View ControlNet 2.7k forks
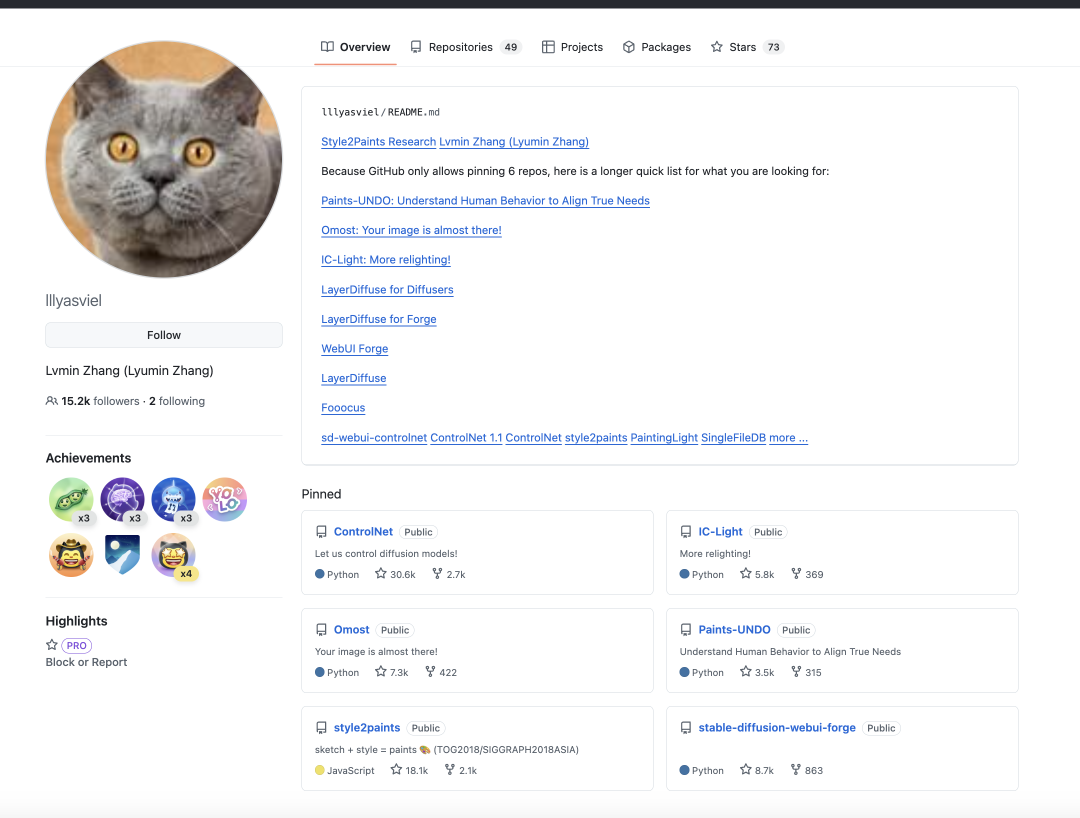This screenshot has width=1080, height=818. [x=449, y=574]
